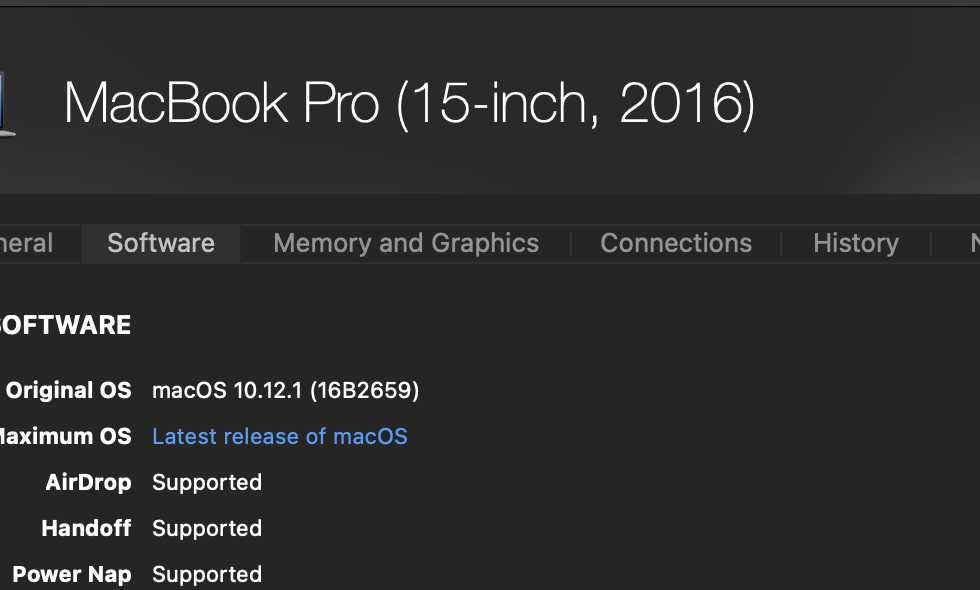980x590 pixels.
Task: Click the Supported value next to AirDrop
Action: [x=207, y=482]
